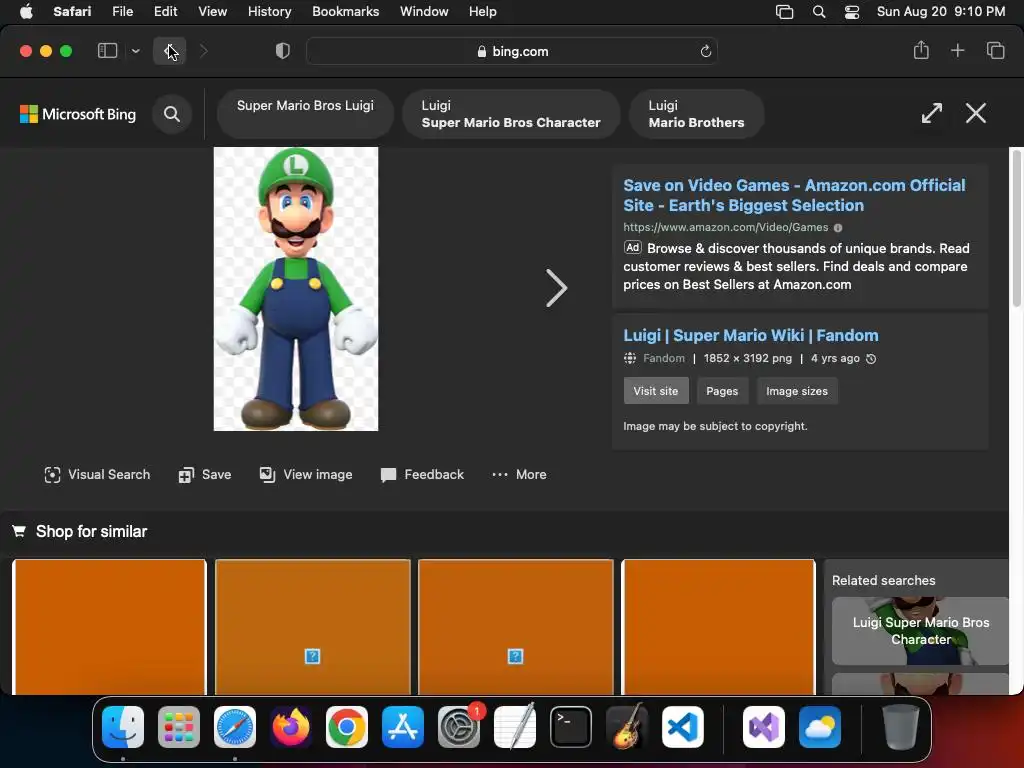Click the bing.com address bar
1024x768 pixels.
(x=512, y=51)
